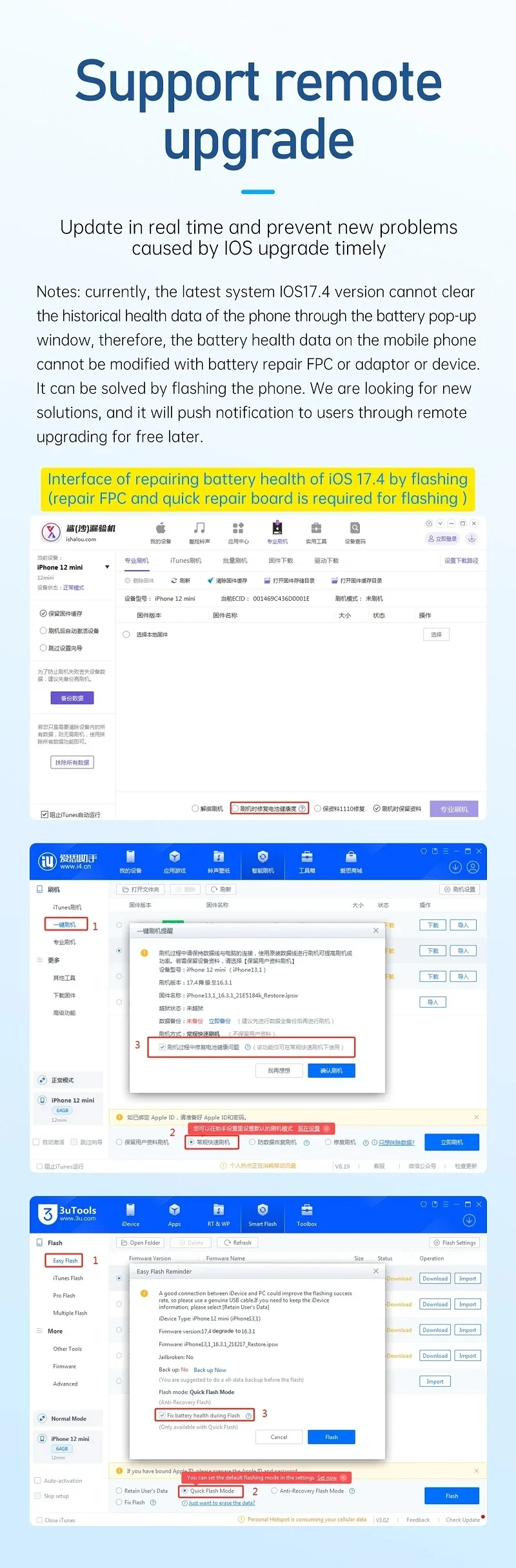This screenshot has height=1568, width=516.
Task: Open 应用游戏 cube icon in i4 window
Action: pos(174,861)
